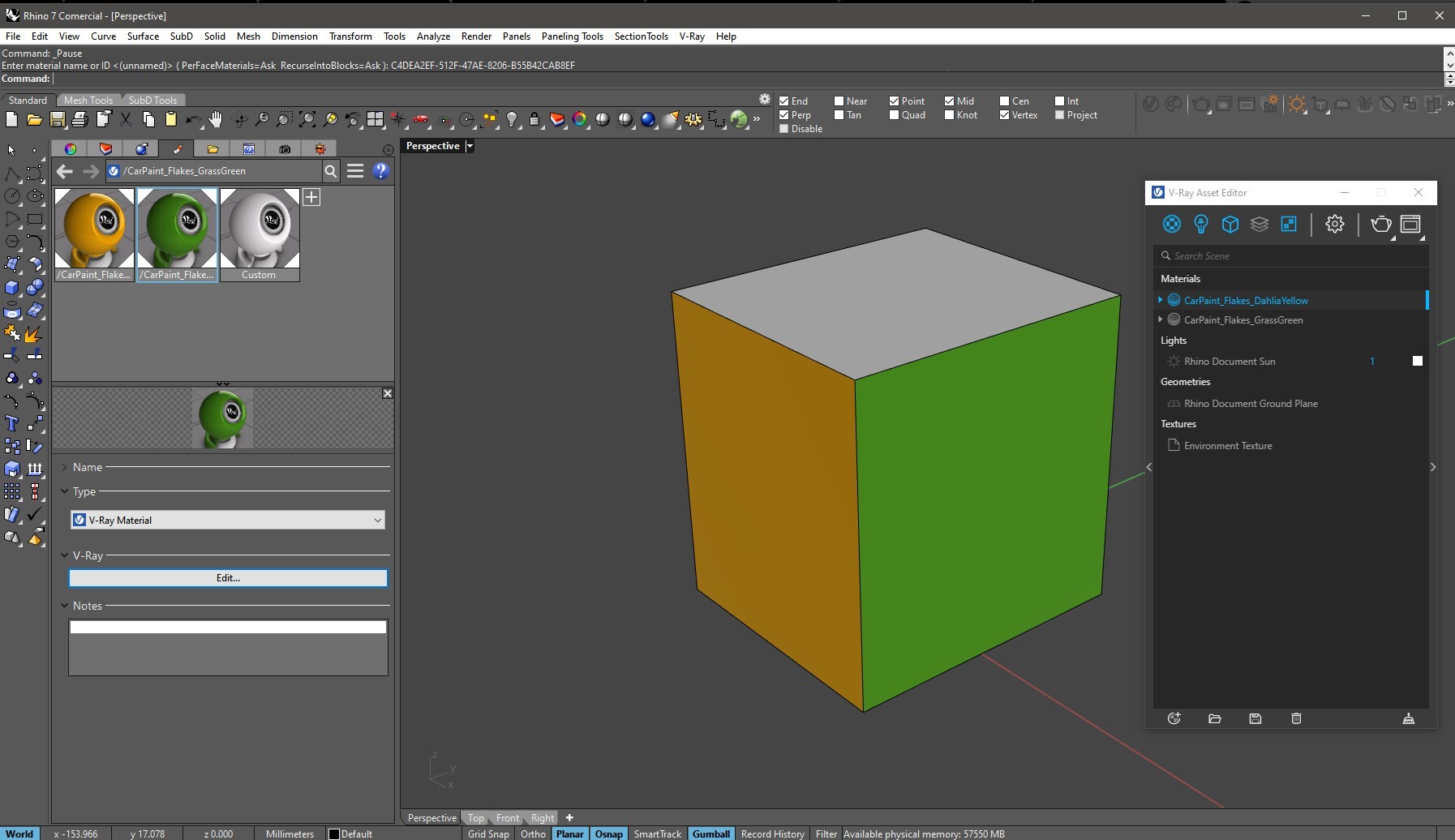The width and height of the screenshot is (1455, 840).
Task: Click the Options gear icon in Standard toolbar
Action: 693,119
